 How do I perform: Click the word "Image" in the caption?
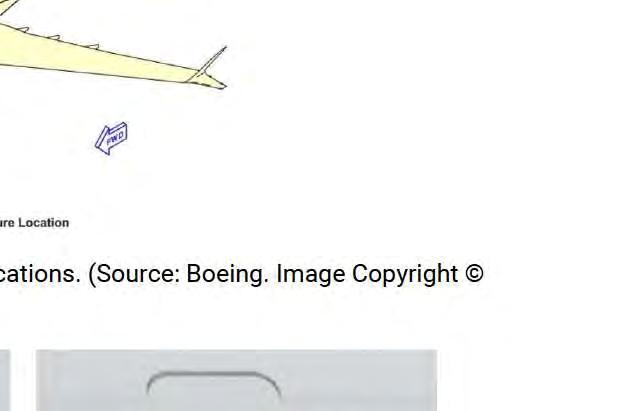tap(311, 275)
